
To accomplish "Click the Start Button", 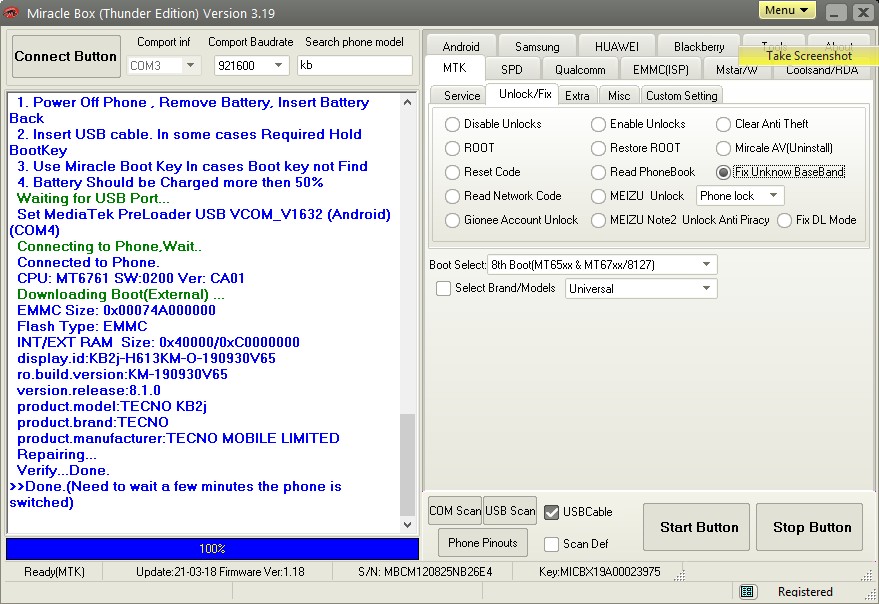I will (698, 527).
